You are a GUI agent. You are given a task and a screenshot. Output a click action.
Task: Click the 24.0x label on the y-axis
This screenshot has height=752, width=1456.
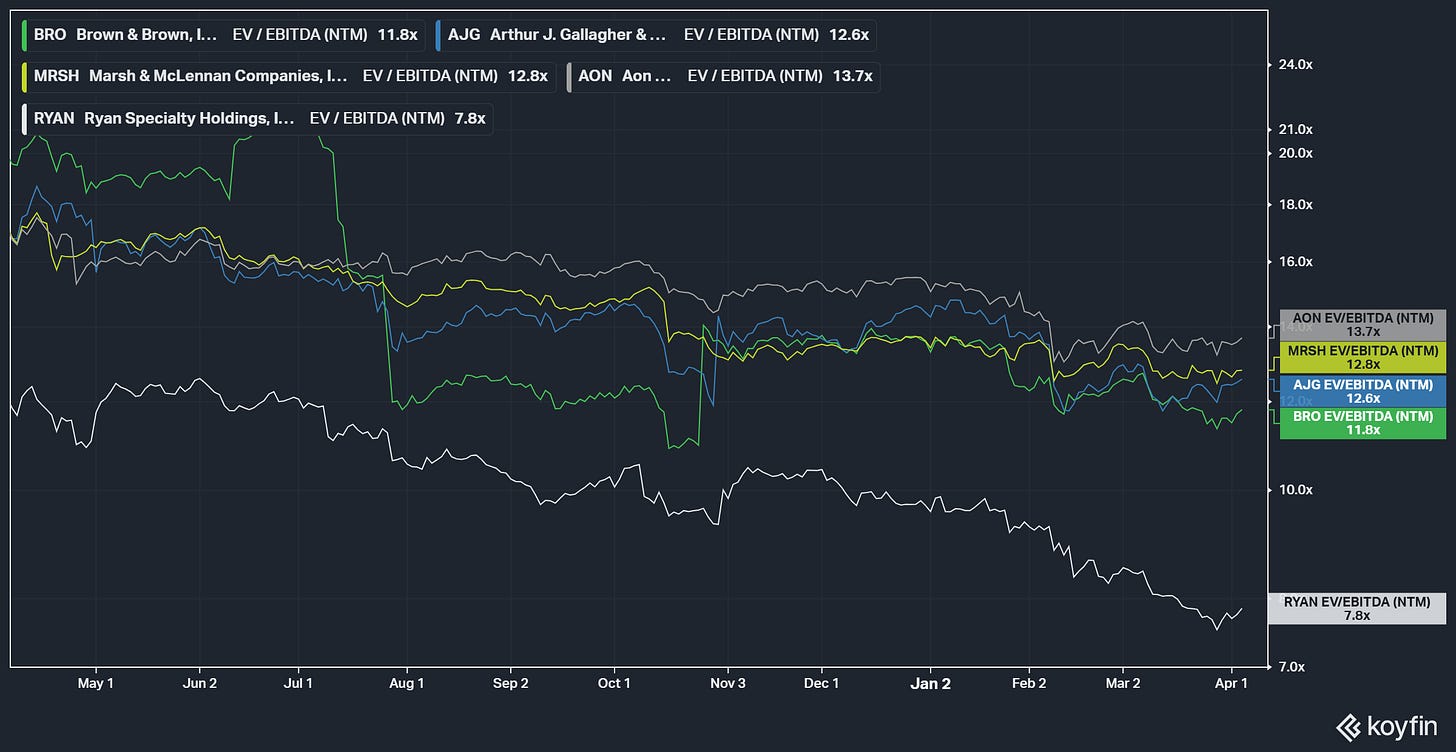pyautogui.click(x=1296, y=65)
